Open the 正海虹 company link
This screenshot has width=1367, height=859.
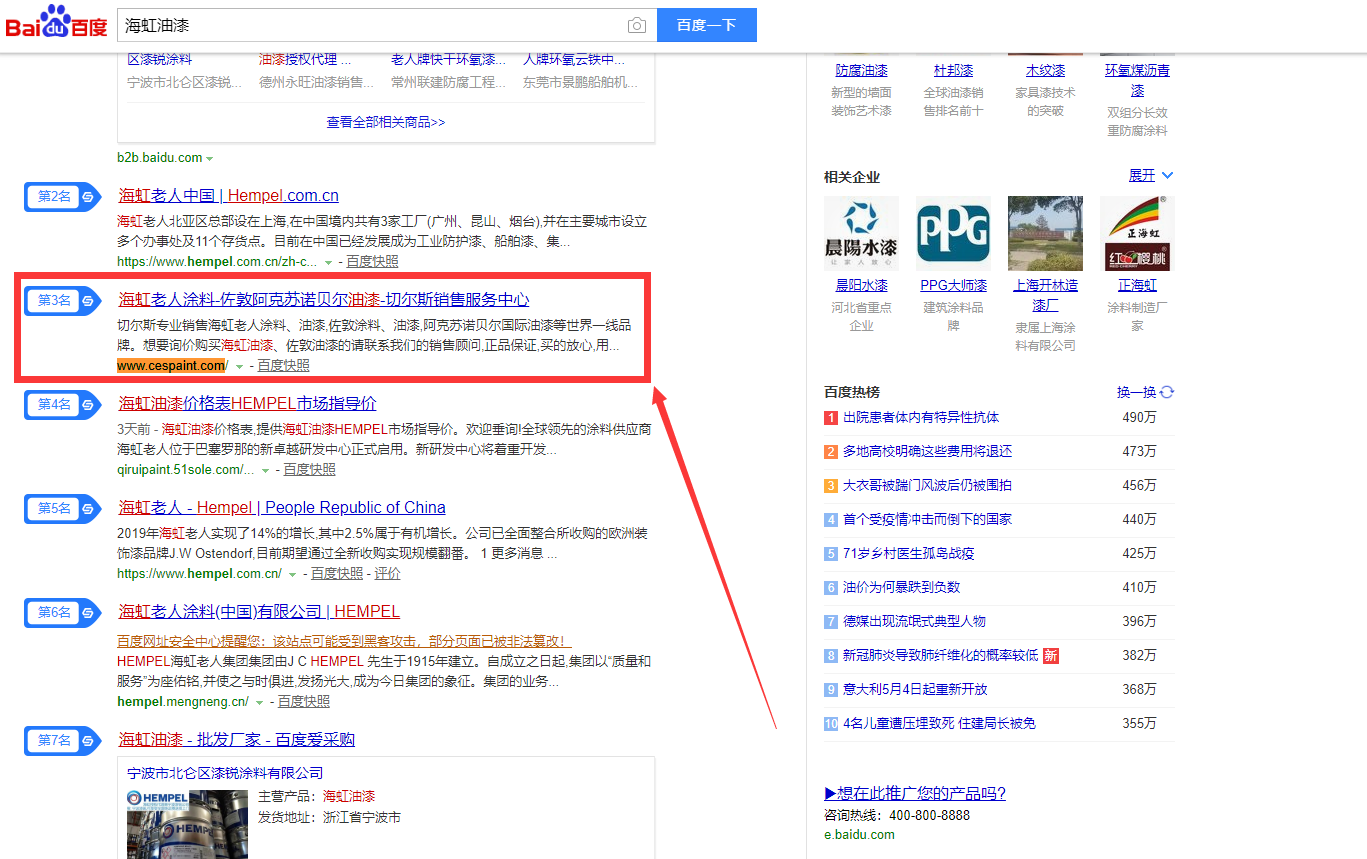point(1137,286)
